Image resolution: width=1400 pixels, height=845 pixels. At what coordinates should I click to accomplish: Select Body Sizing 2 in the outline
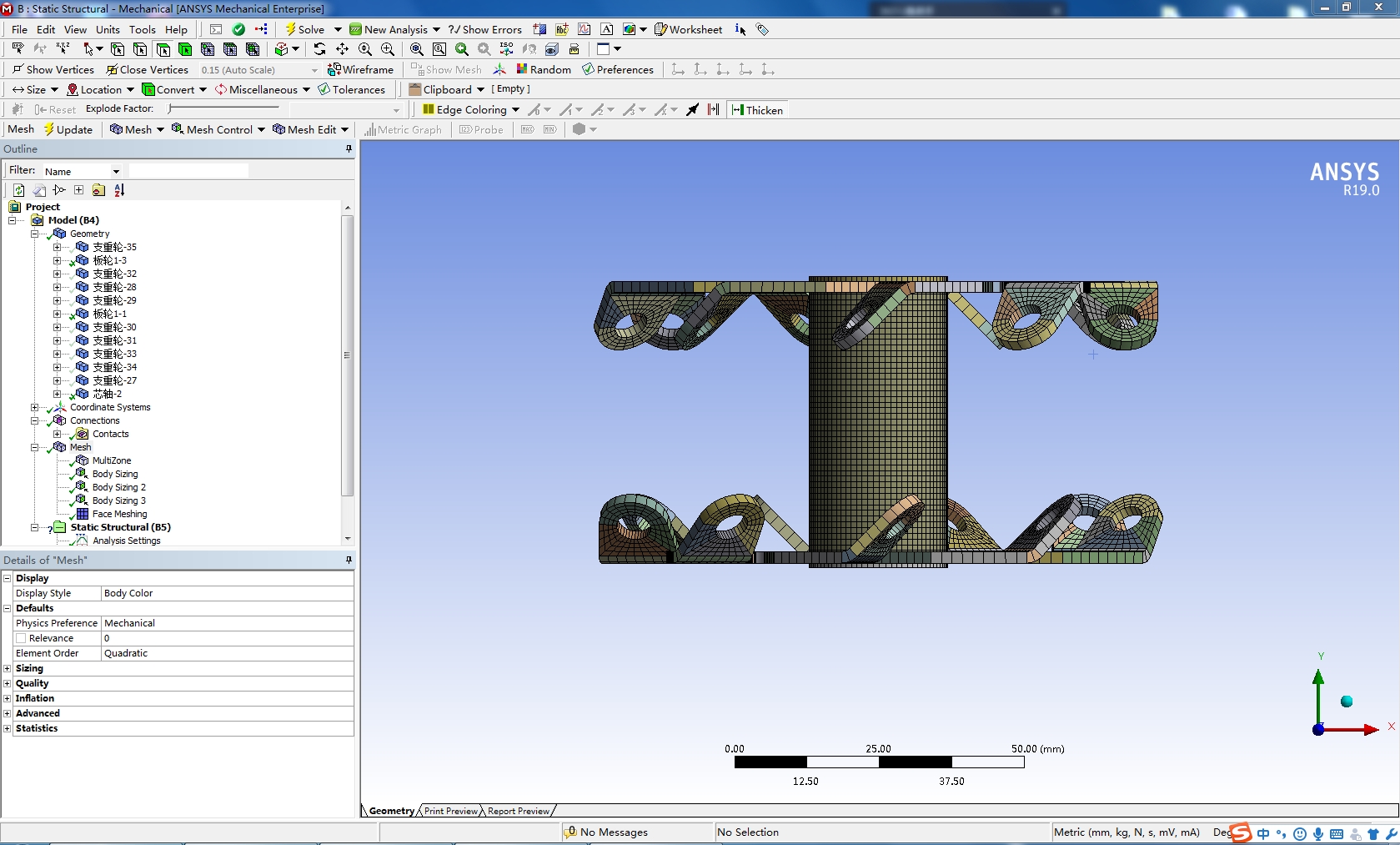tap(118, 487)
